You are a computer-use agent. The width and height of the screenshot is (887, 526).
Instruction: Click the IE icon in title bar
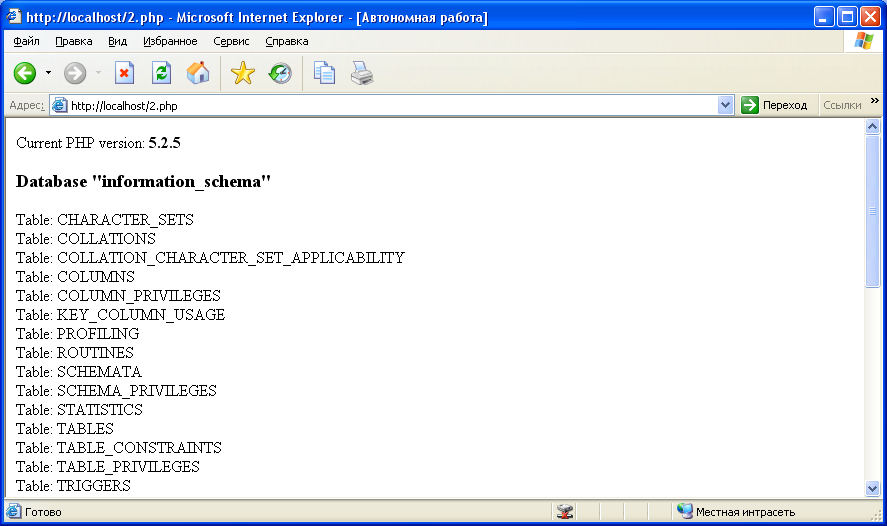pos(14,17)
